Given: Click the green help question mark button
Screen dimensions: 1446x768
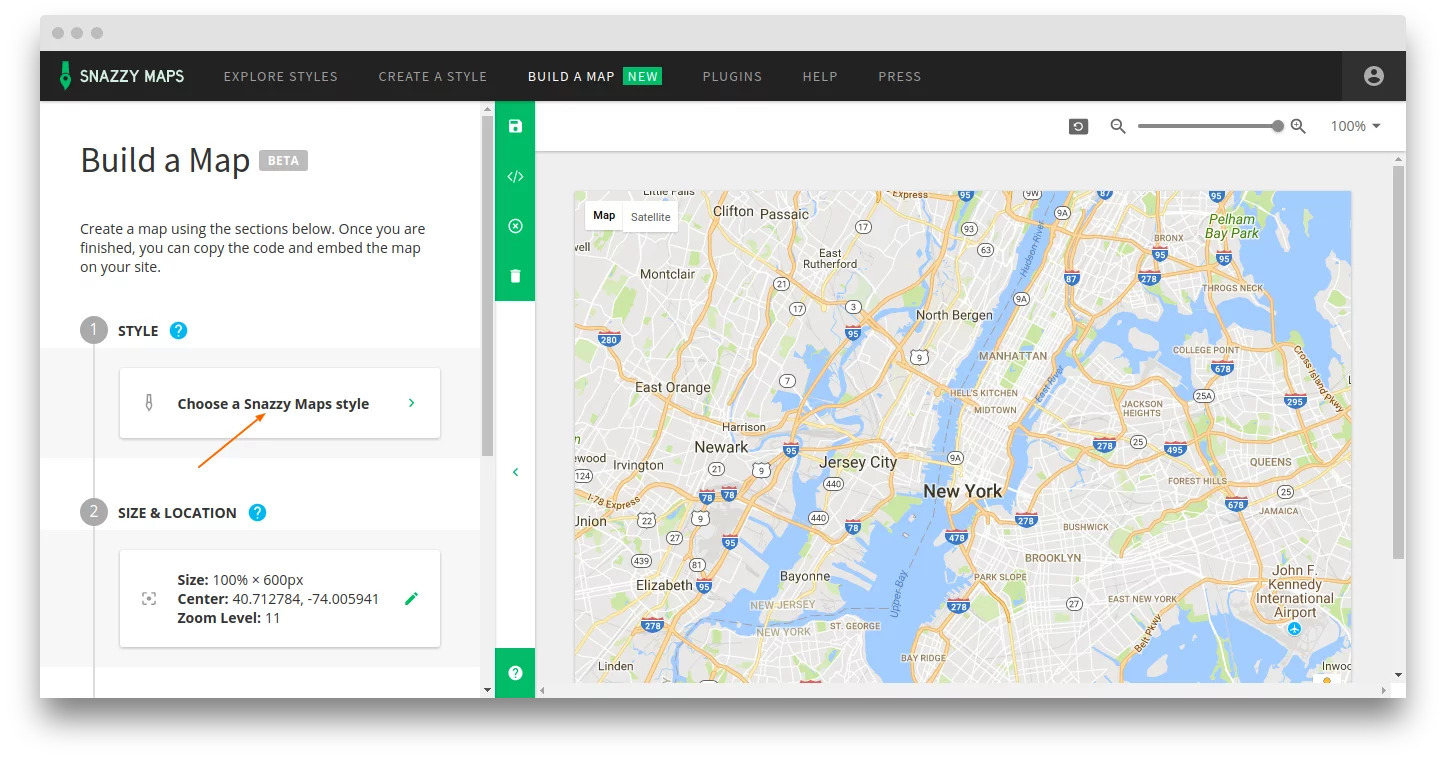Looking at the screenshot, I should pyautogui.click(x=515, y=673).
